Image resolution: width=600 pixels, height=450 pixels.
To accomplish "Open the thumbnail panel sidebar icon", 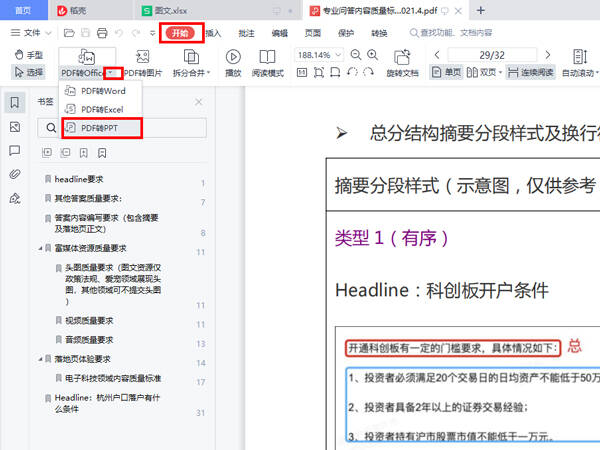I will (x=15, y=127).
